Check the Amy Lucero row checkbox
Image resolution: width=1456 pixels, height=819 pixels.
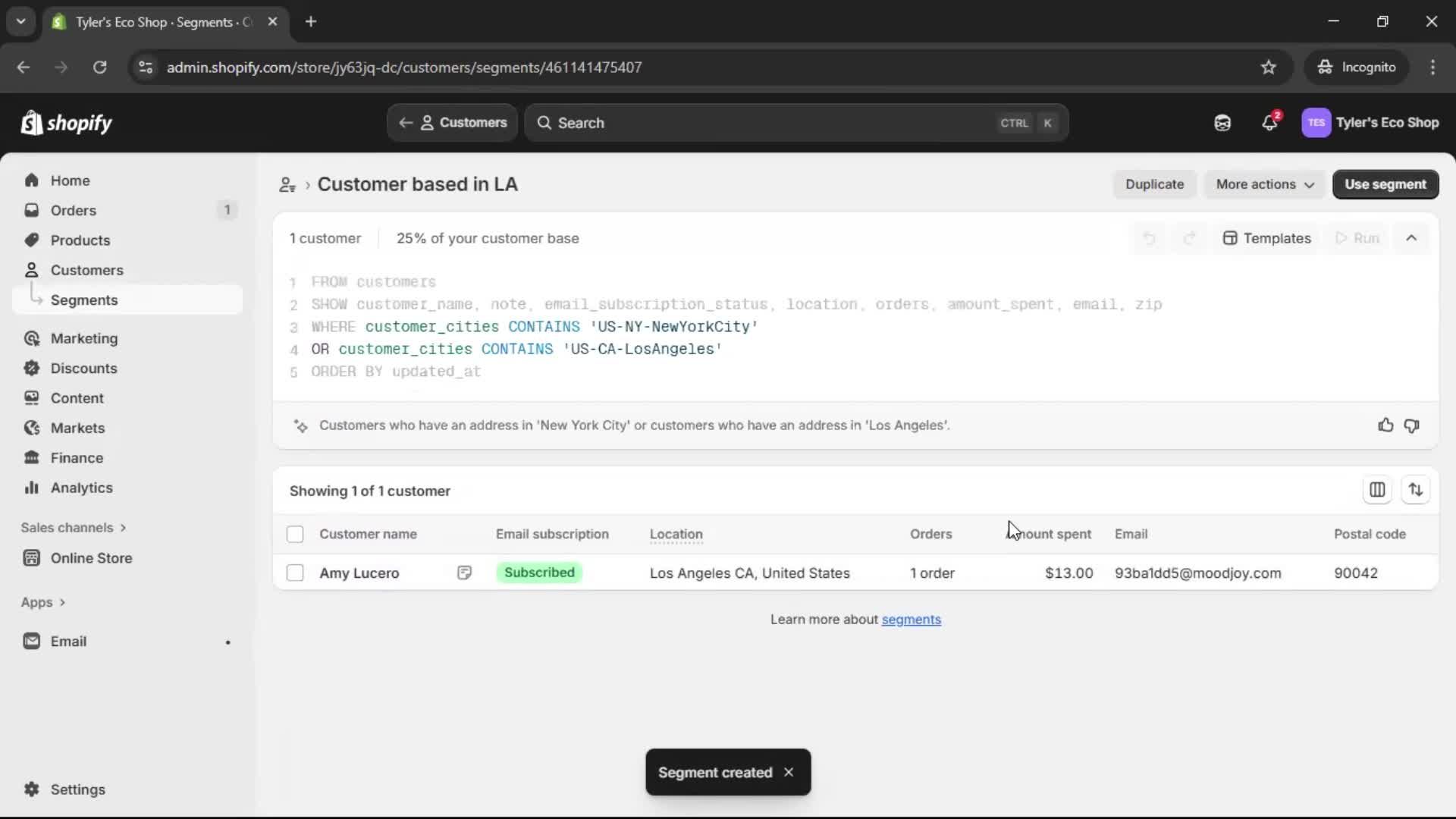[x=295, y=573]
